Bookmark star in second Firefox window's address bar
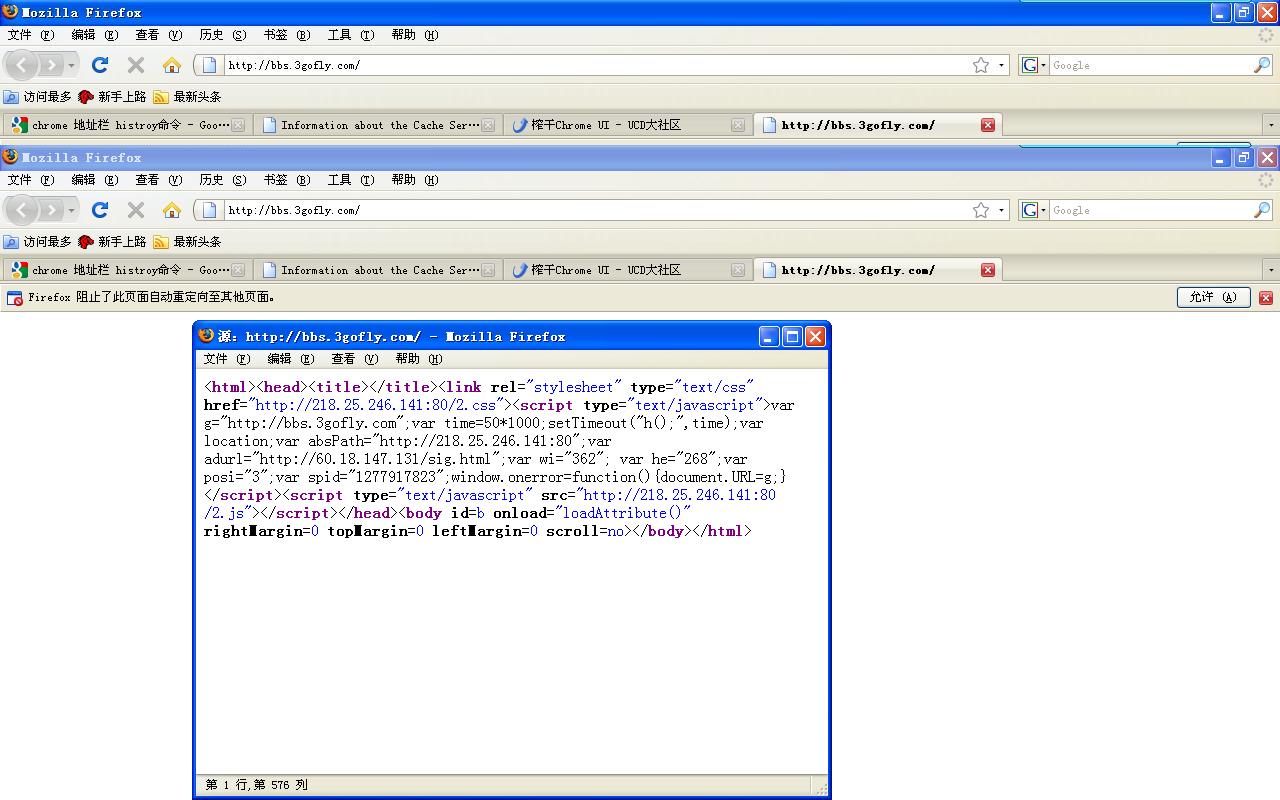The width and height of the screenshot is (1280, 800). (981, 210)
